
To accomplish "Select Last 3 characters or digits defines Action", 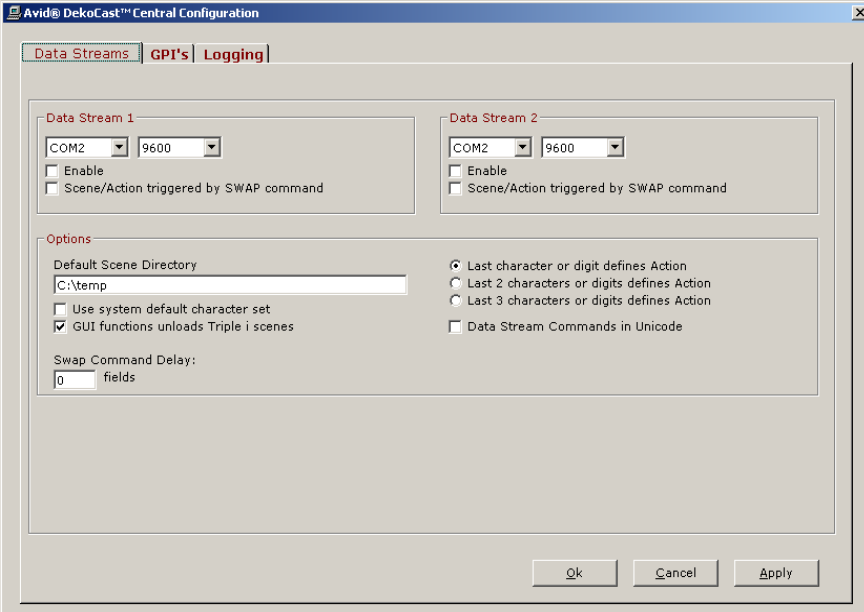I will point(456,300).
